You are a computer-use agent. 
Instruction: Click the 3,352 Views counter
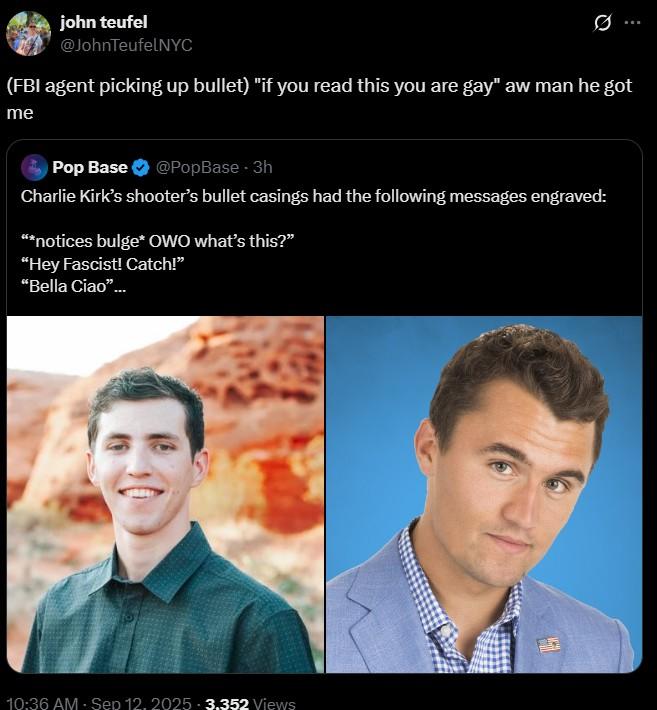click(250, 702)
